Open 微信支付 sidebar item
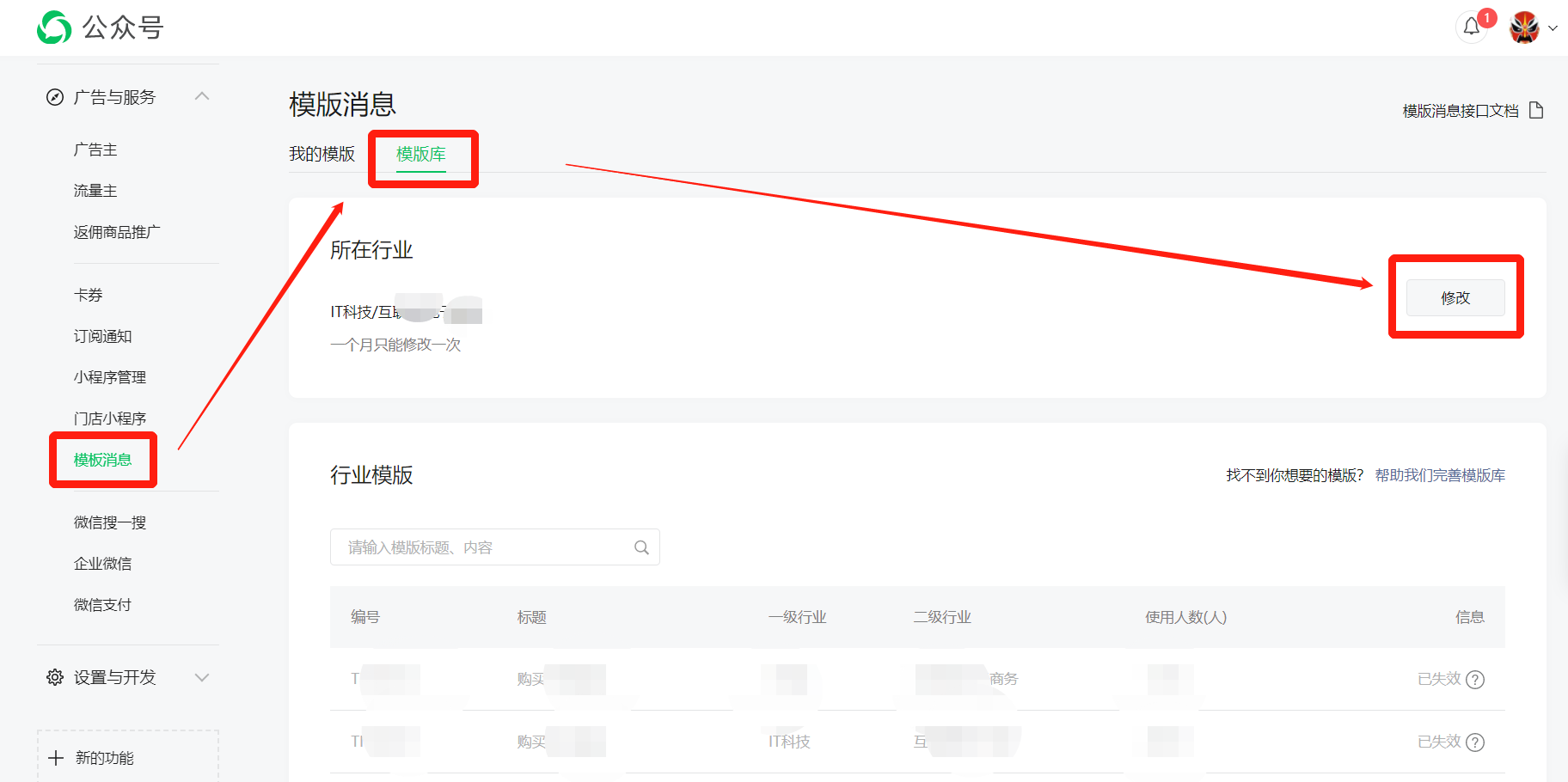This screenshot has width=1568, height=782. [103, 605]
